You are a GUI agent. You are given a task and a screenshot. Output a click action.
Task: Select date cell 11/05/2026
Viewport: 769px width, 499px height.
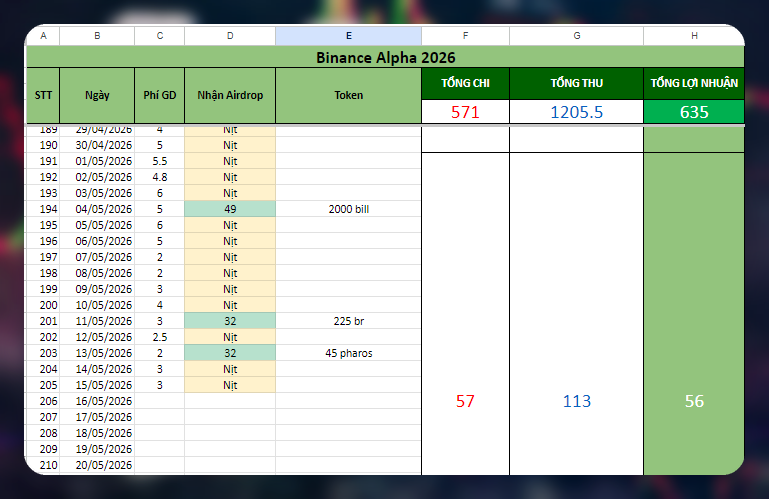[x=97, y=321]
